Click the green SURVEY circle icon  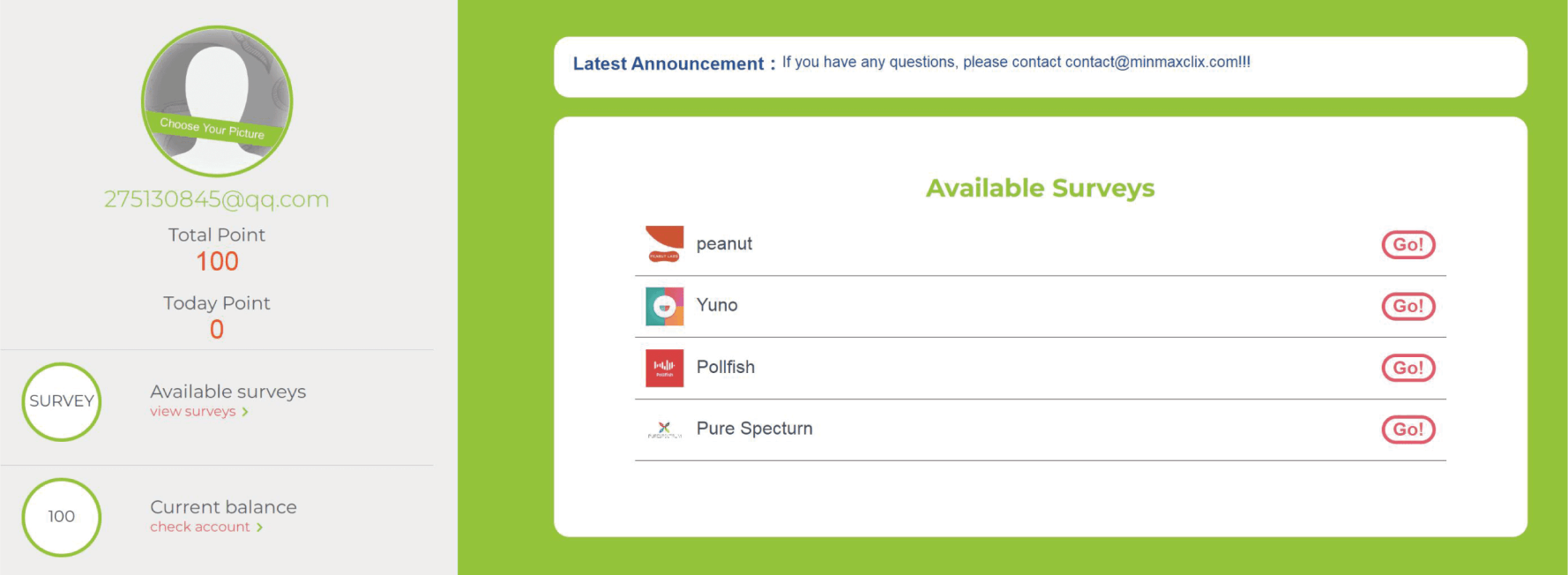(x=62, y=401)
